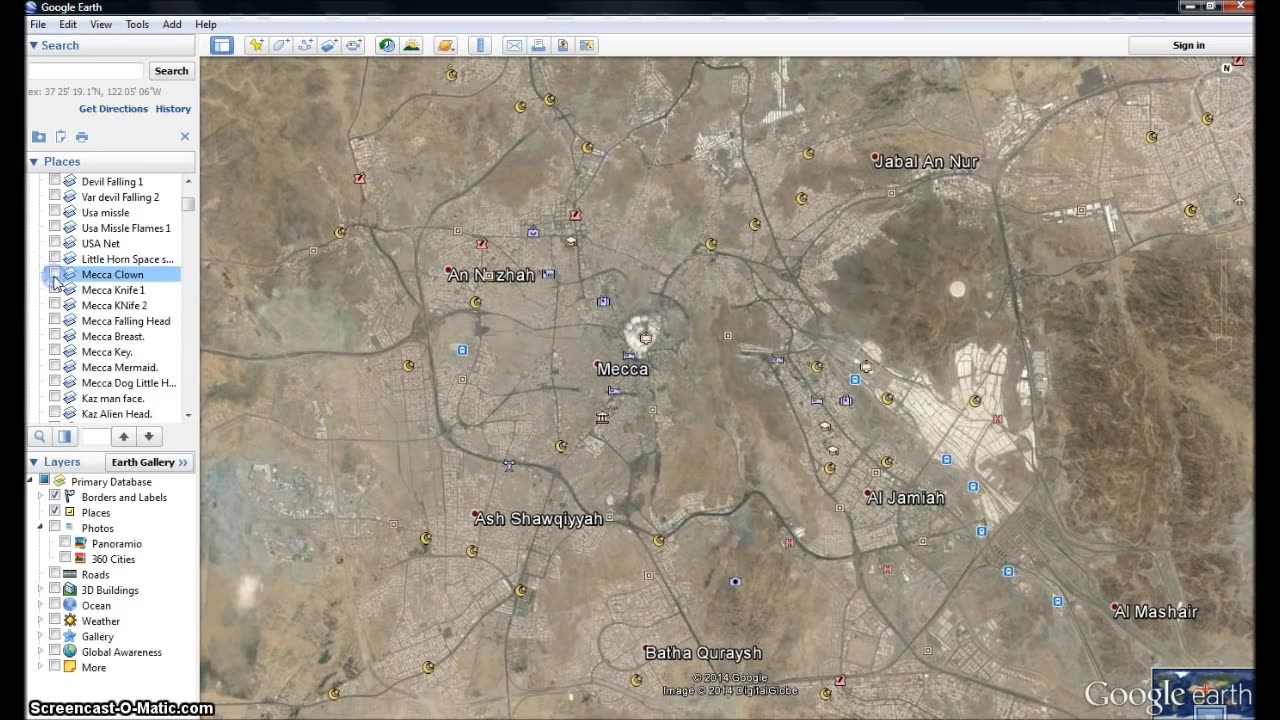The width and height of the screenshot is (1280, 720).
Task: Open the Earth Gallery button
Action: (x=149, y=462)
